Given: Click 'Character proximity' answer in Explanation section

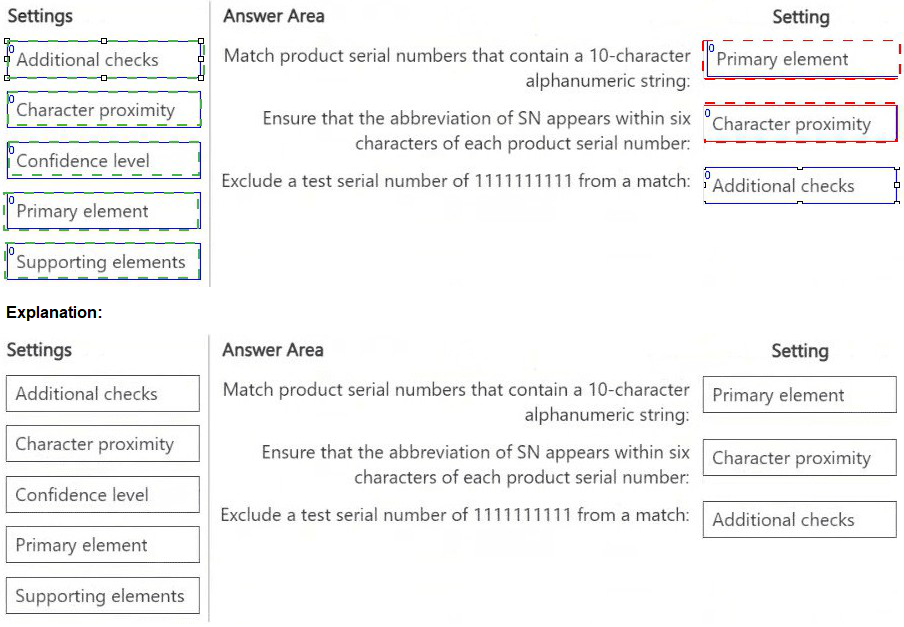Looking at the screenshot, I should tap(799, 458).
